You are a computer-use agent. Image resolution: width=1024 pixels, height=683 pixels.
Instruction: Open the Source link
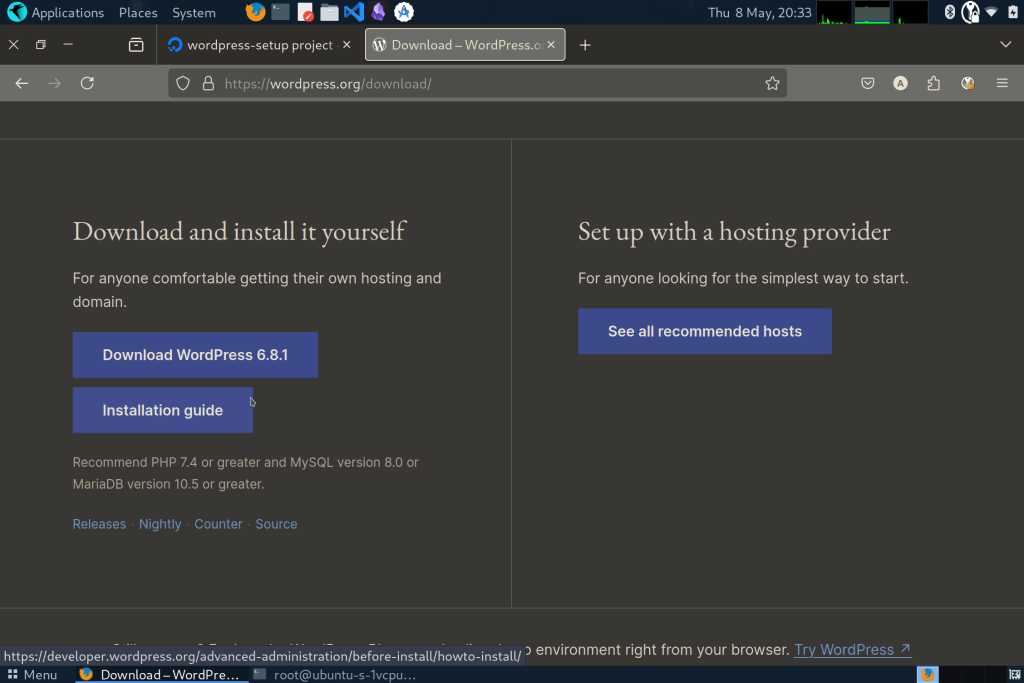coord(276,524)
